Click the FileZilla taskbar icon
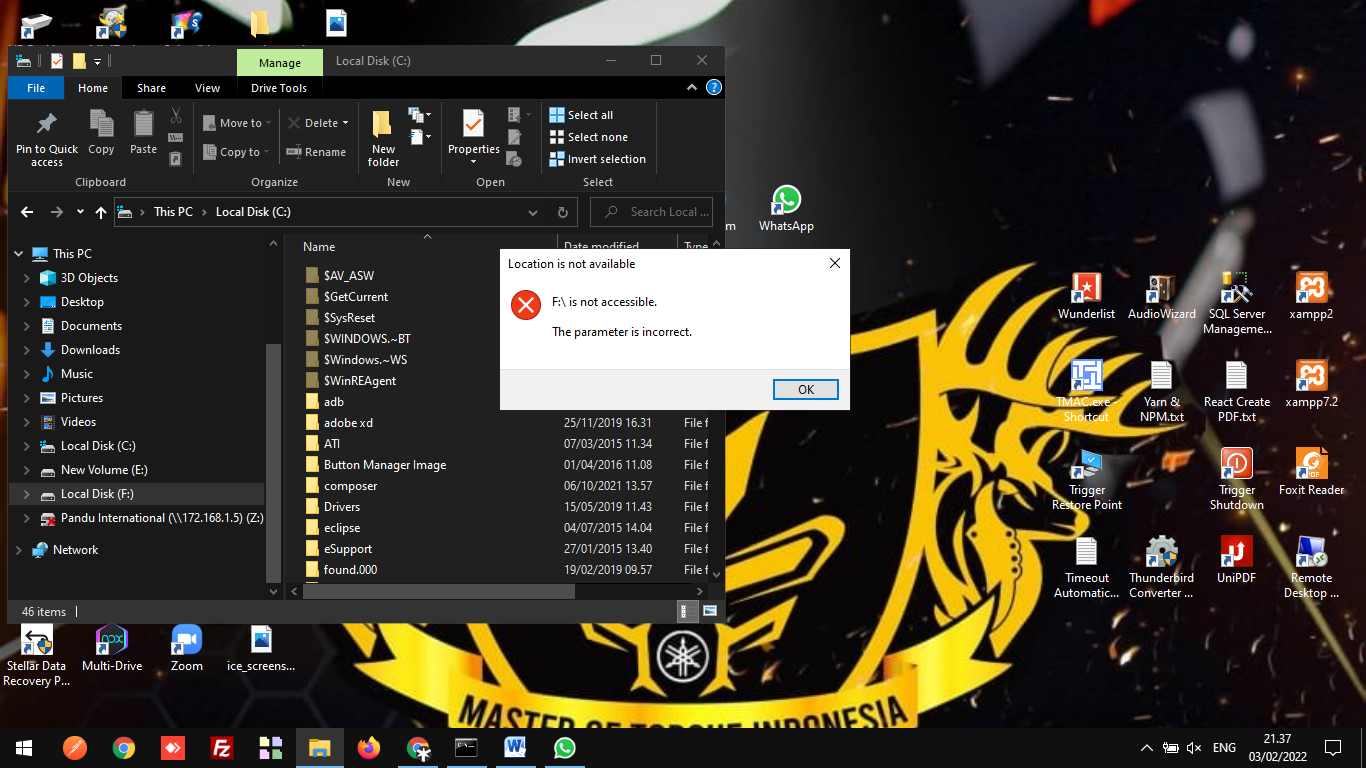This screenshot has height=768, width=1366. (x=222, y=747)
